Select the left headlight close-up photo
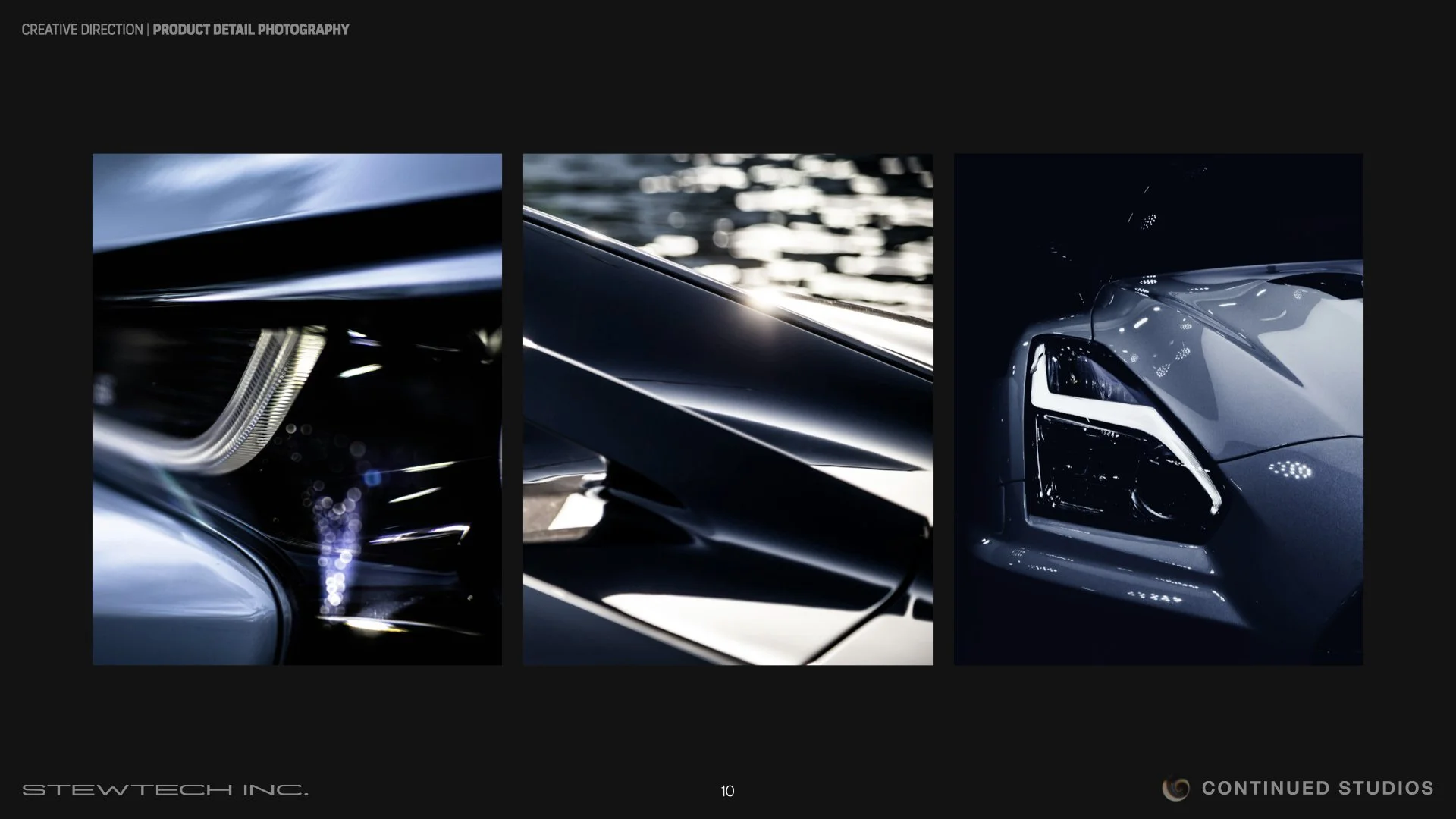 point(297,409)
